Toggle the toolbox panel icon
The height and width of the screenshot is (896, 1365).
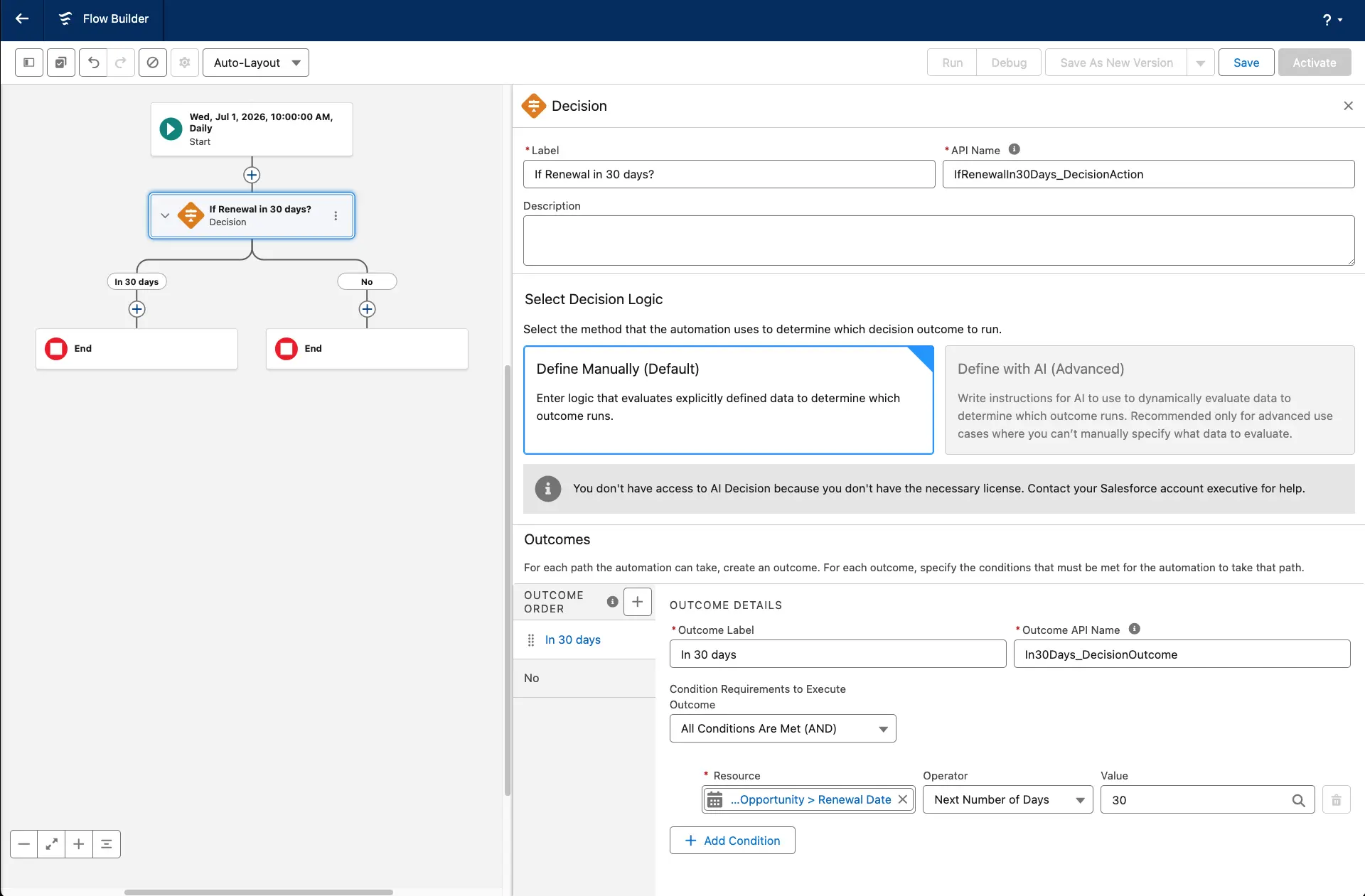29,63
